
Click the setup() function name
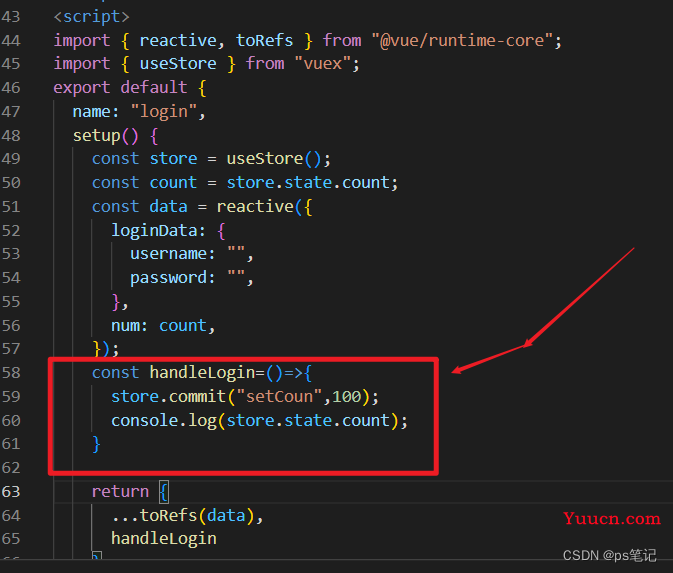click(106, 136)
